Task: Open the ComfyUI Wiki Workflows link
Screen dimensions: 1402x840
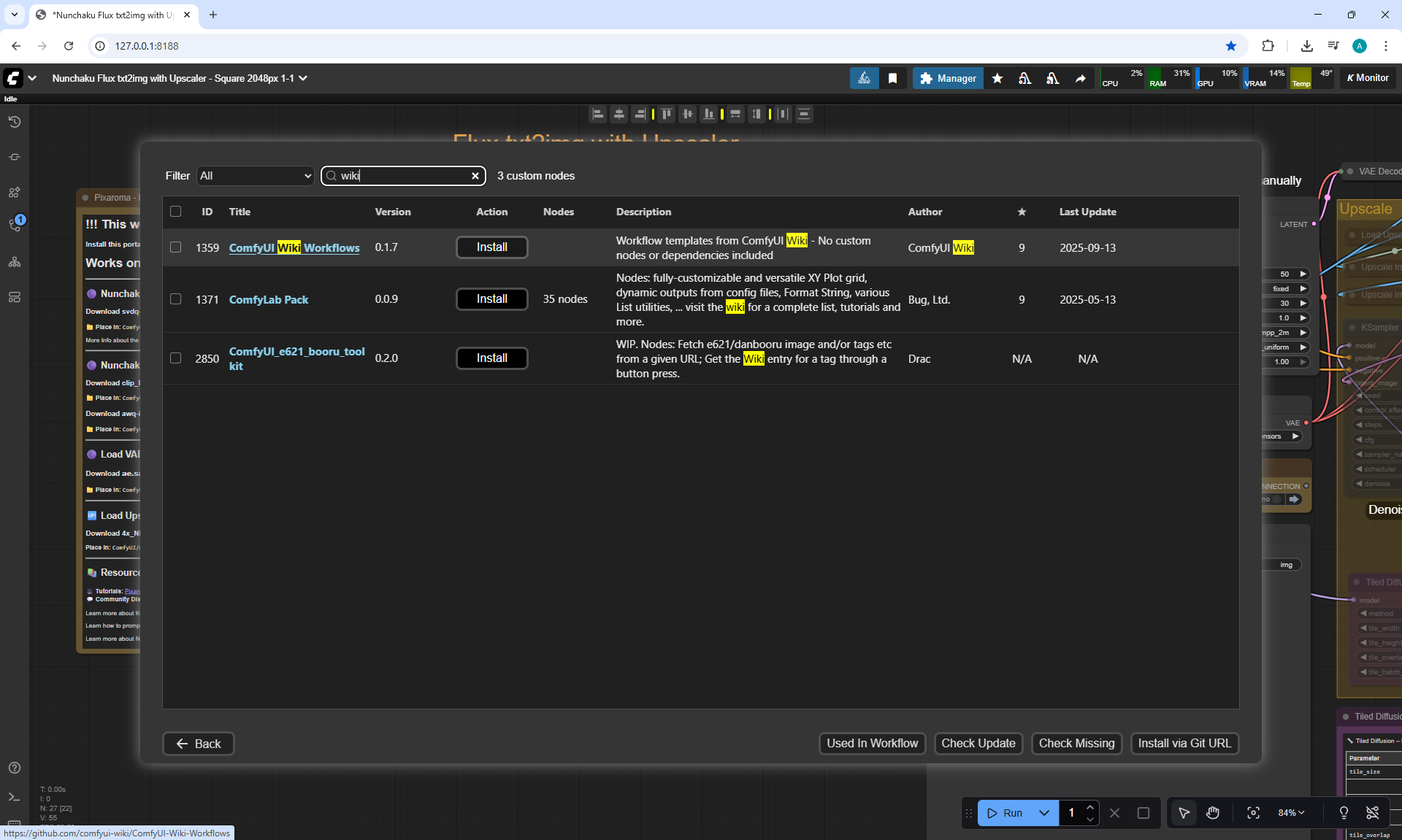Action: tap(294, 248)
